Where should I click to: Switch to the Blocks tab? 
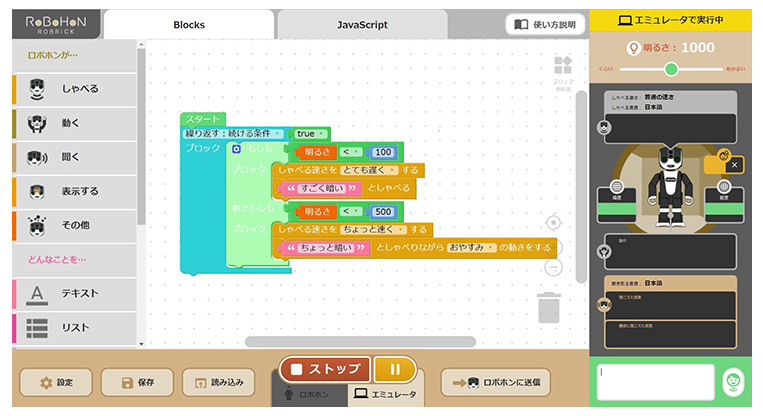(x=189, y=25)
